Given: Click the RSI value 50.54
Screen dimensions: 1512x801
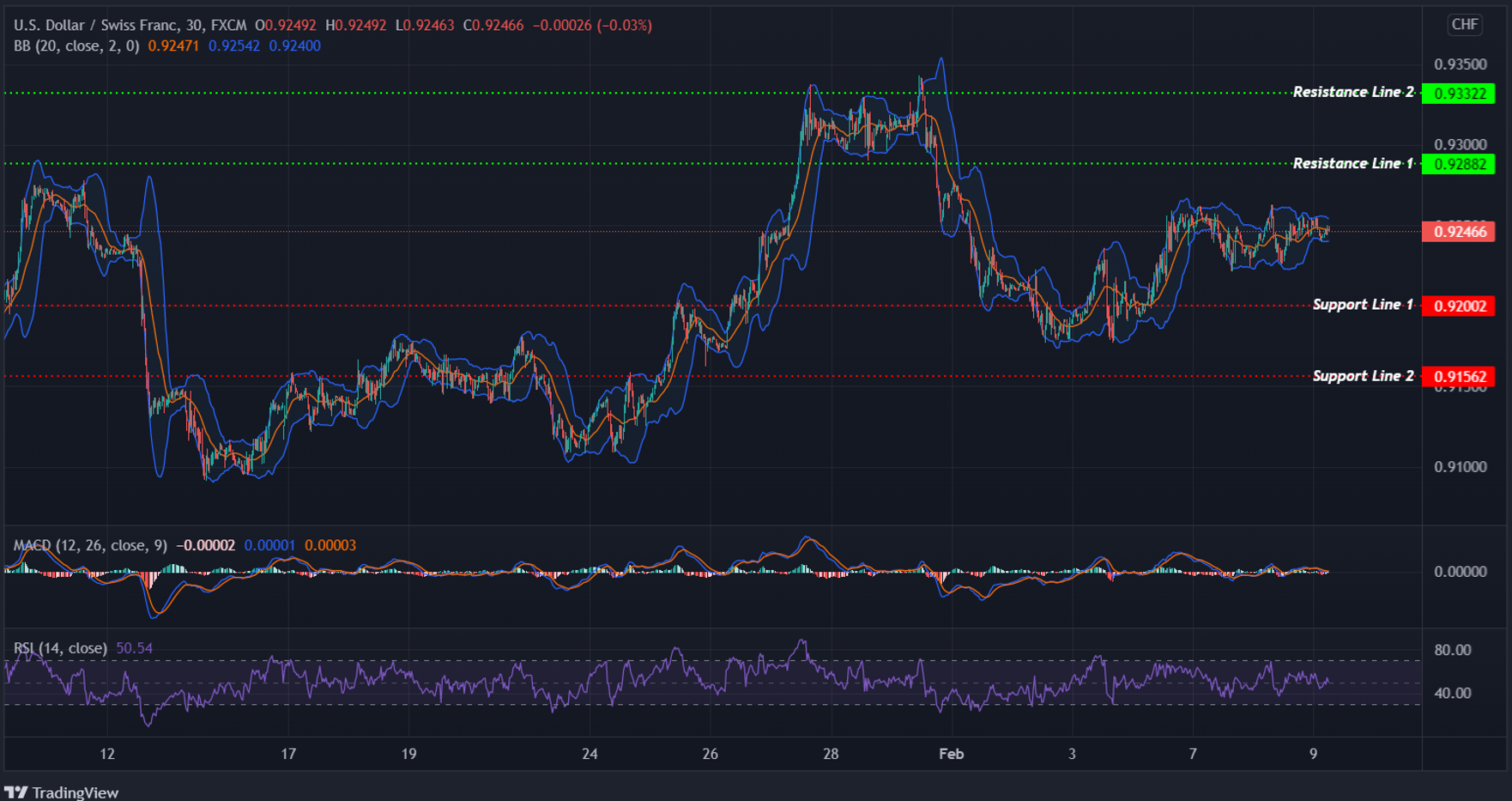Looking at the screenshot, I should 134,648.
